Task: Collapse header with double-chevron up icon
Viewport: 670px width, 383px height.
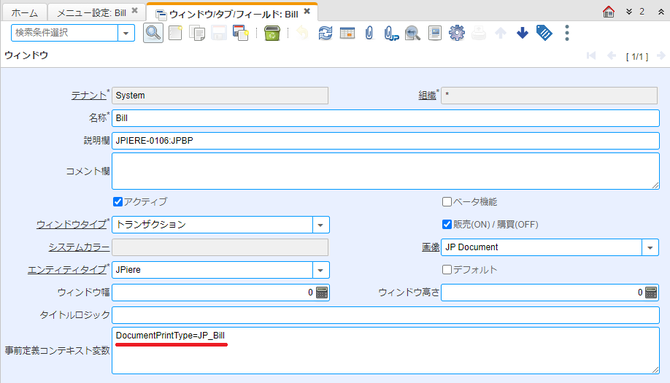Action: [x=661, y=12]
